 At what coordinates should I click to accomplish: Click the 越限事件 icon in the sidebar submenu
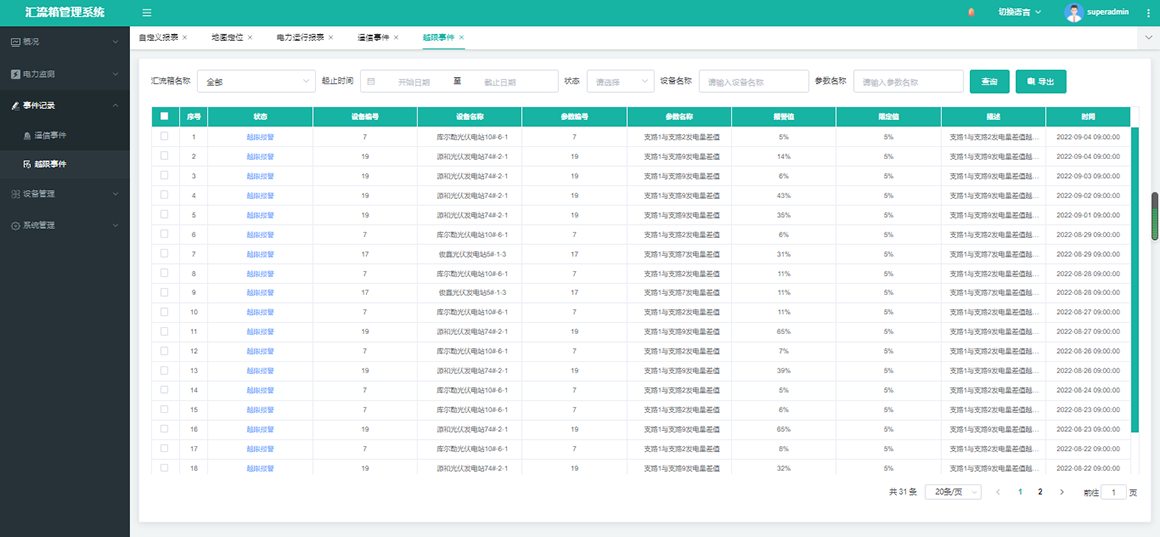click(x=27, y=163)
